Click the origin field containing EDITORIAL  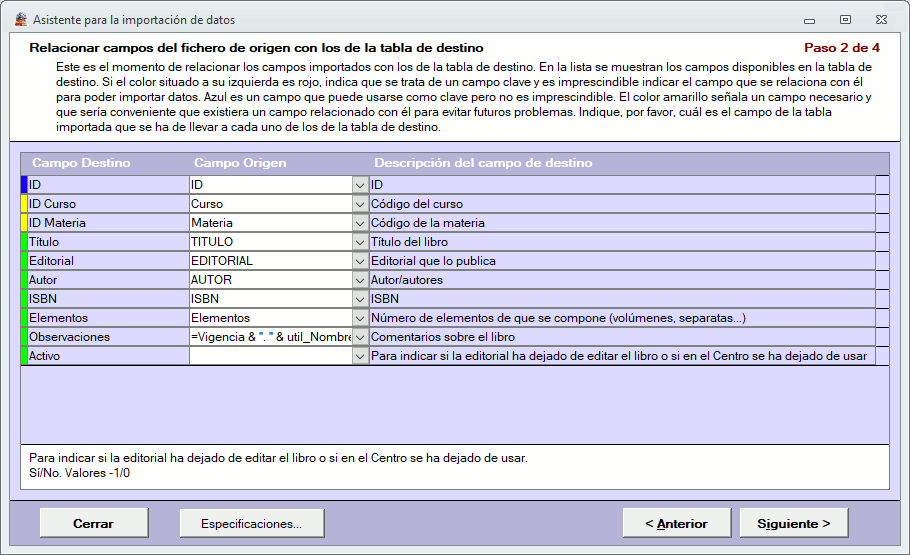pyautogui.click(x=270, y=261)
